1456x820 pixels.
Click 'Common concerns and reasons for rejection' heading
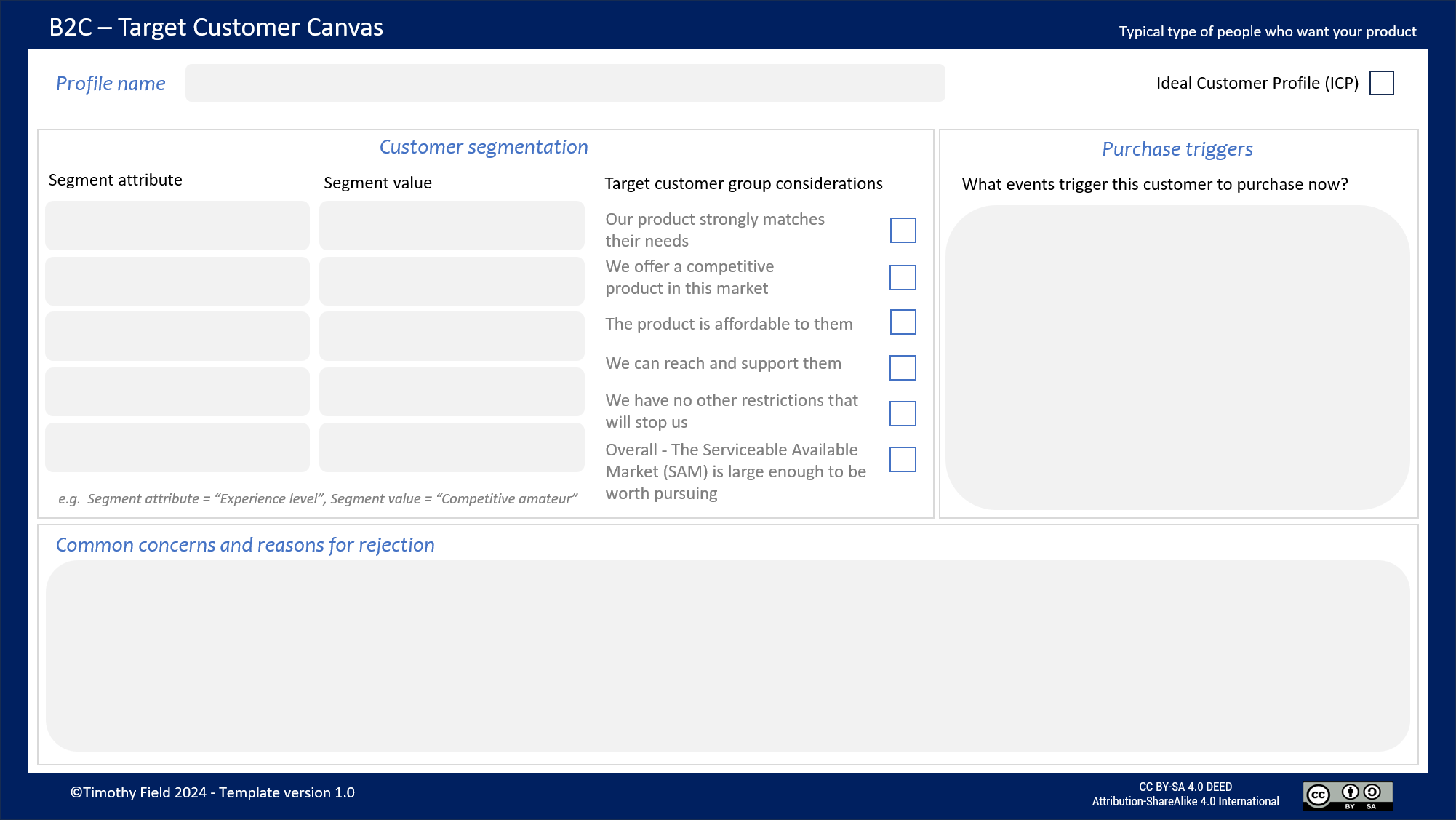[245, 545]
